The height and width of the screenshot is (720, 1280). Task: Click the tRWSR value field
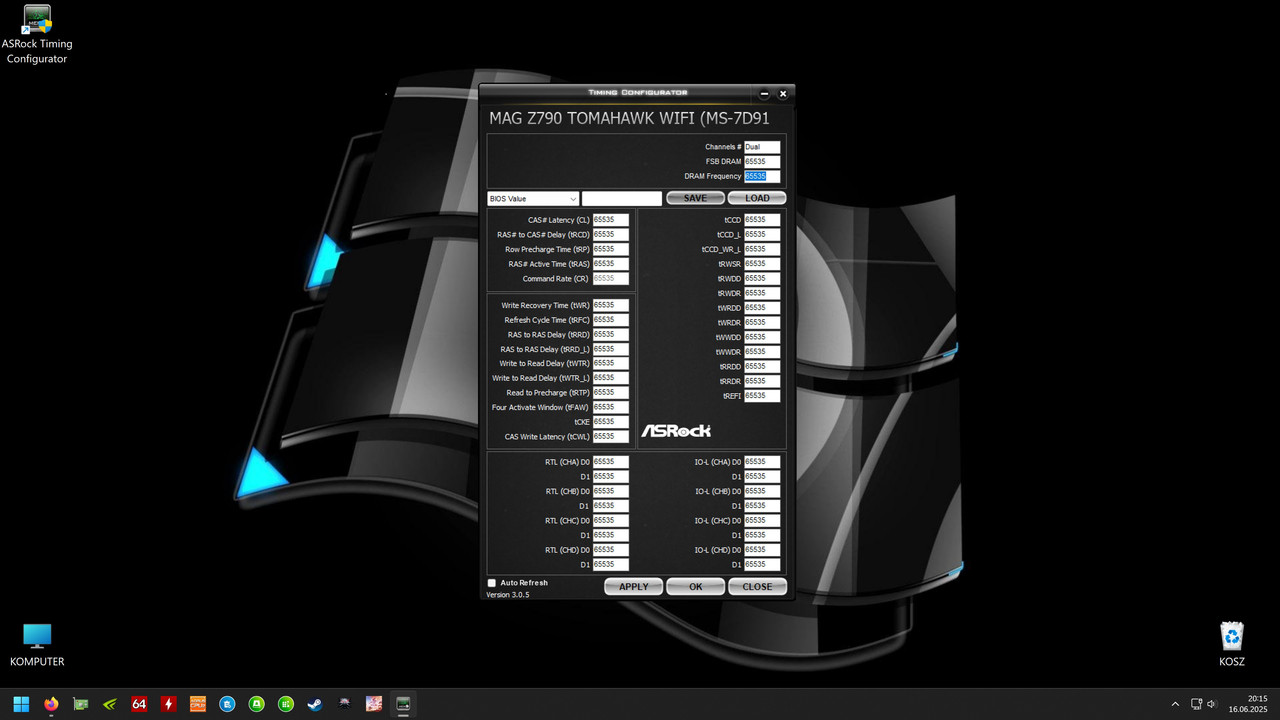pos(762,264)
